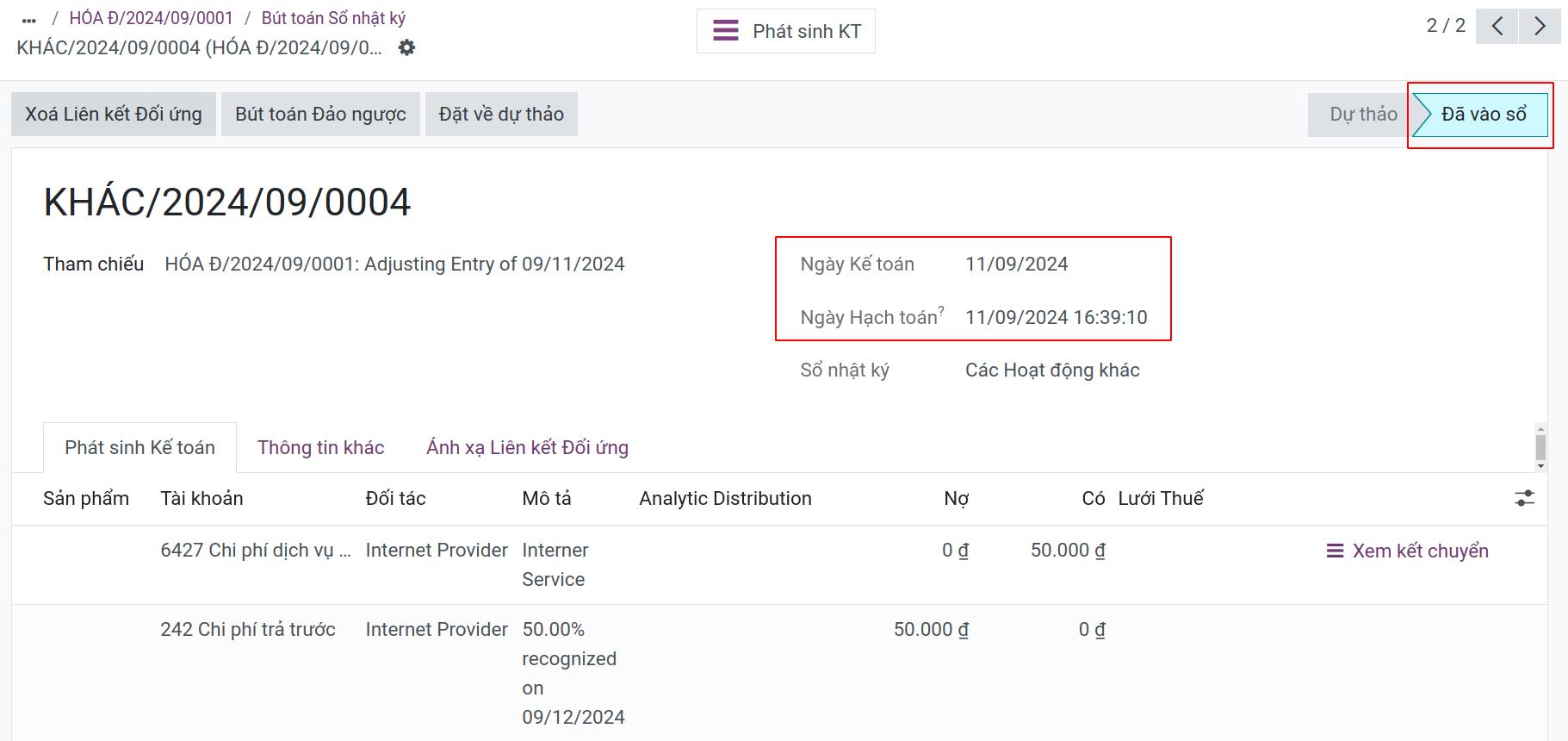Click the Phát sinh KT hamburger icon

point(726,31)
